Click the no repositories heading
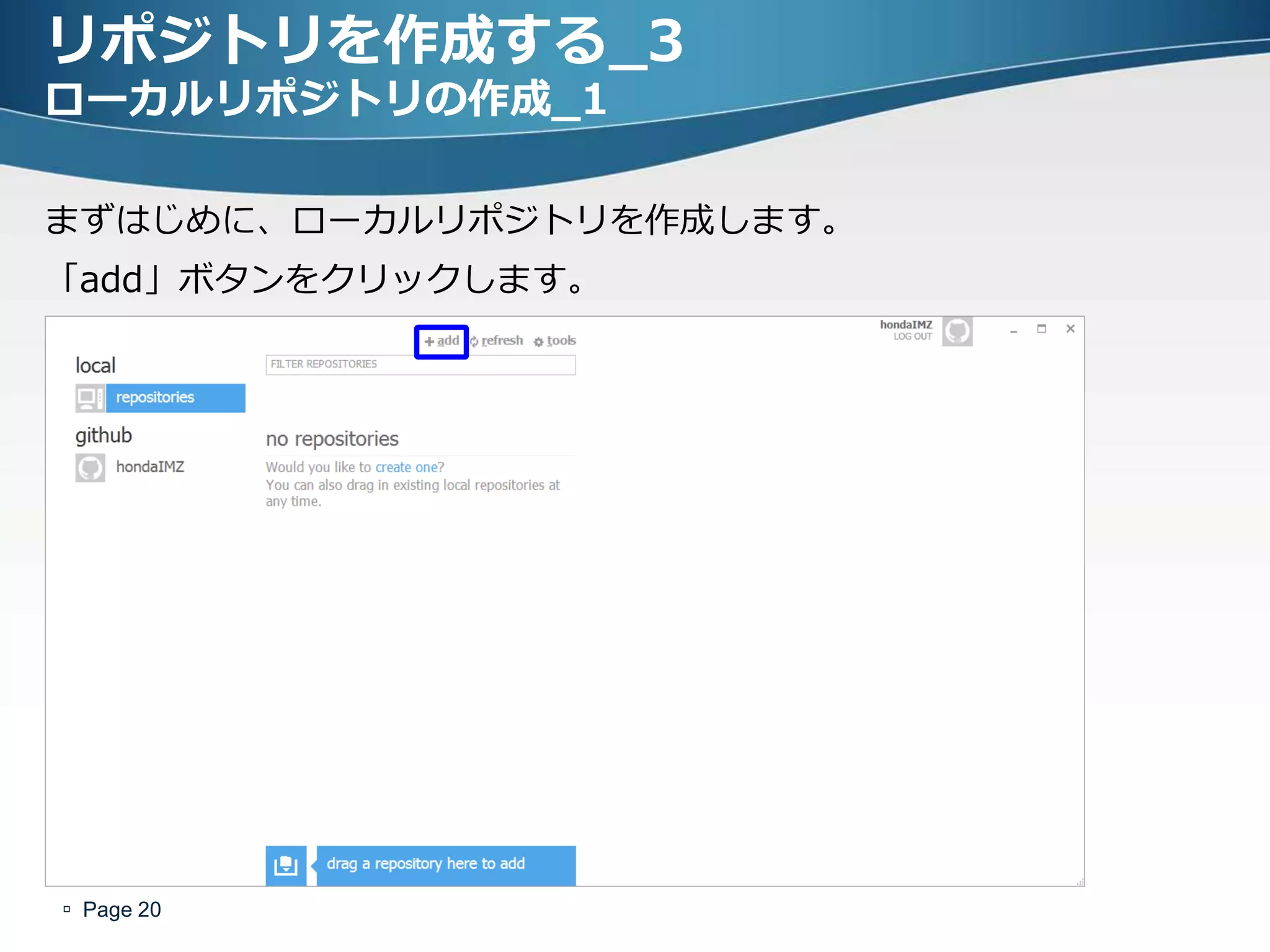This screenshot has height=952, width=1270. 332,439
